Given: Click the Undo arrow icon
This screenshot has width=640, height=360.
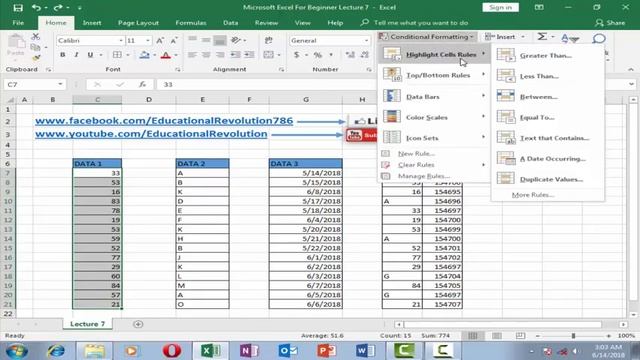Looking at the screenshot, I should 36,7.
